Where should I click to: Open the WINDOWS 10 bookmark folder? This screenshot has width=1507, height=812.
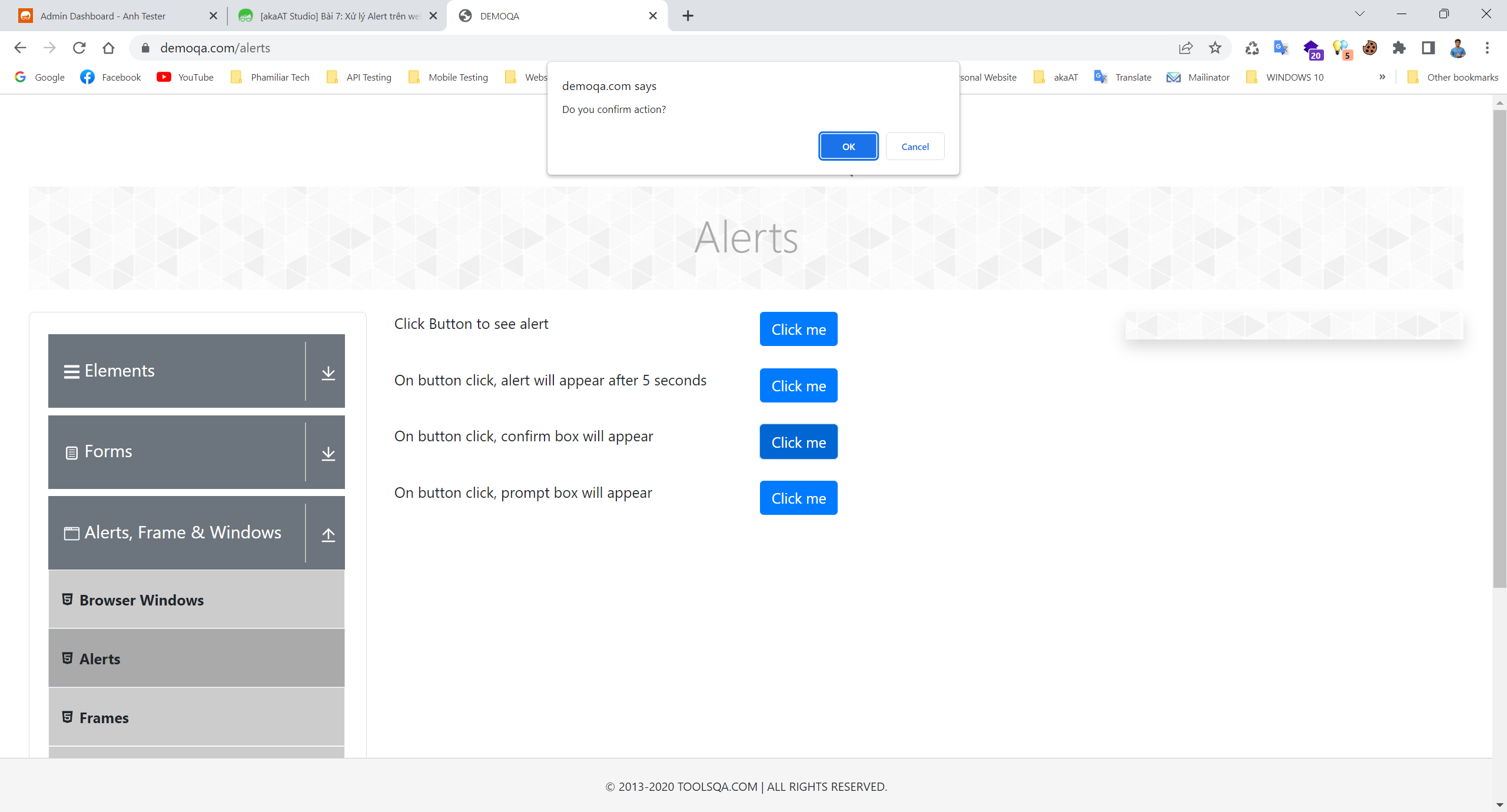tap(1285, 77)
